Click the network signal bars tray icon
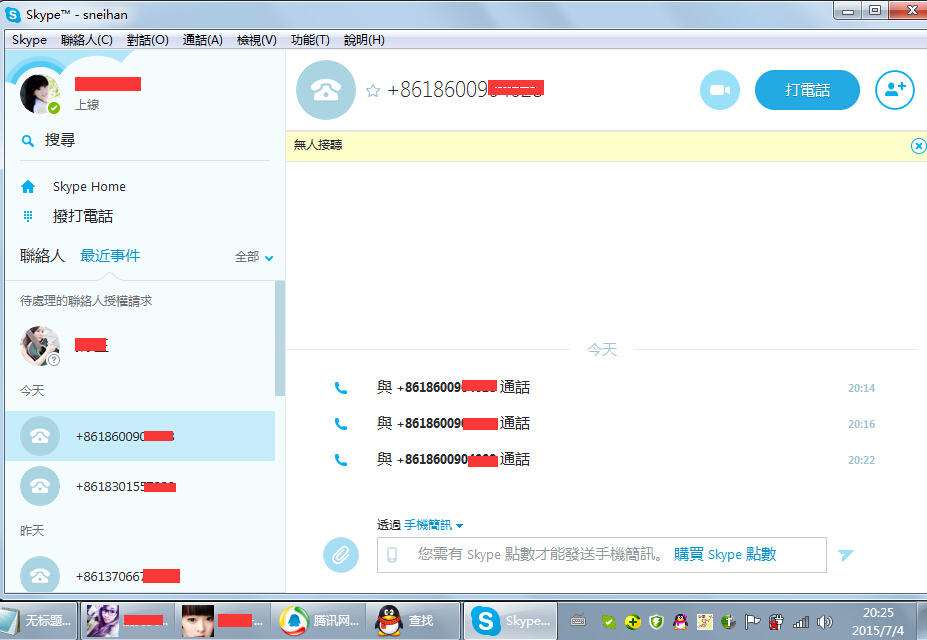Viewport: 927px width, 640px height. 801,622
